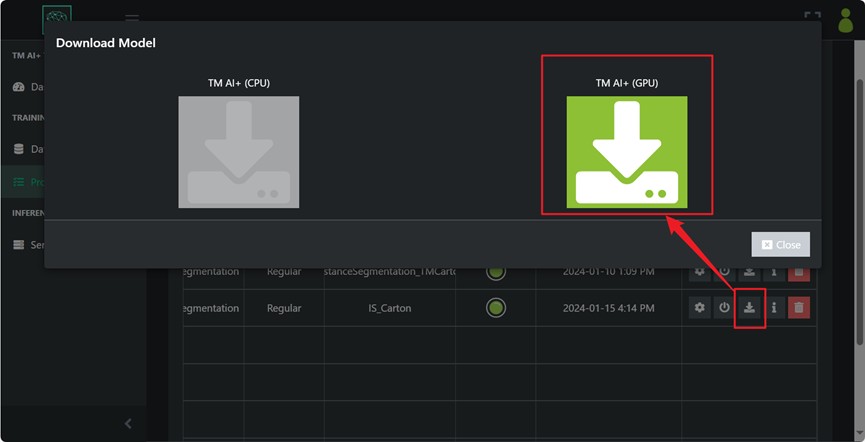
Task: Delete the IS_Carton project with trash icon
Action: click(x=799, y=308)
